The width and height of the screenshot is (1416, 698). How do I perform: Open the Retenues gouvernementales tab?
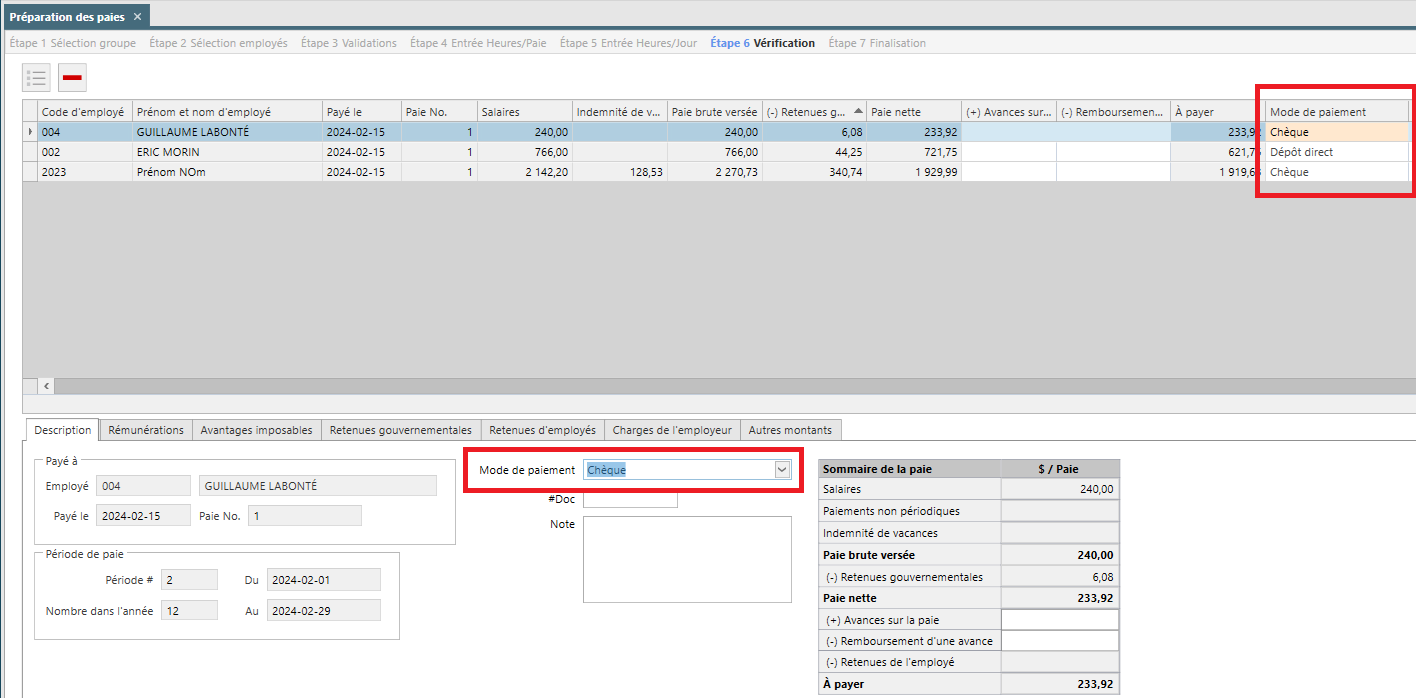point(401,430)
